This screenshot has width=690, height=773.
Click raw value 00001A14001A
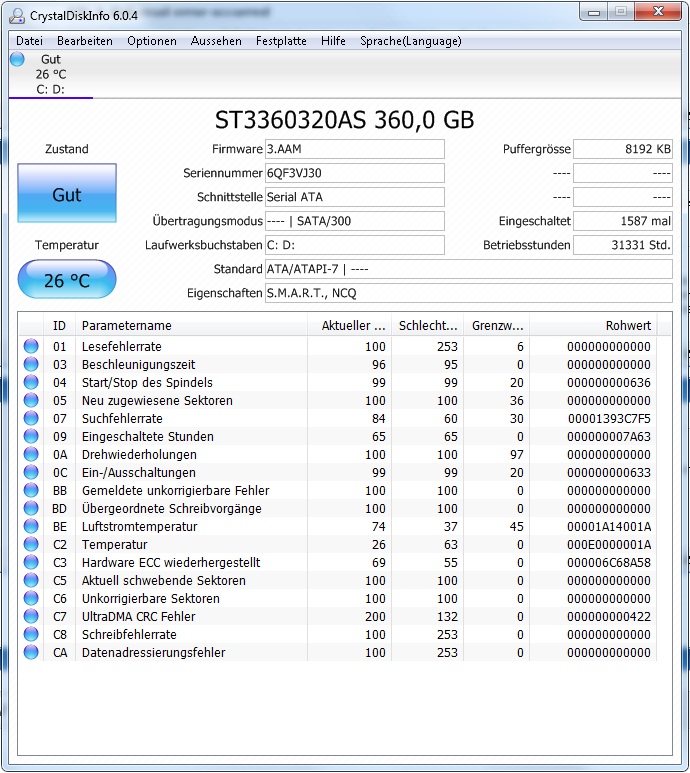(x=609, y=527)
